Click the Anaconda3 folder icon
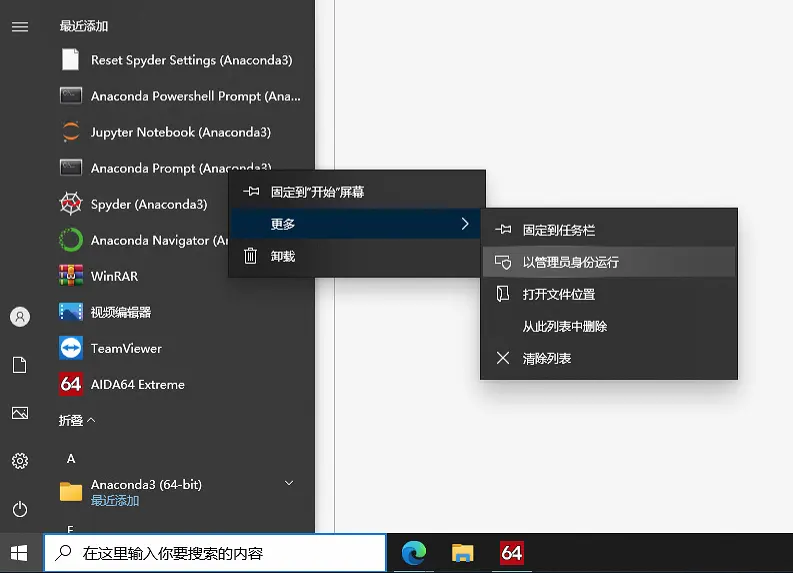The image size is (793, 573). click(x=71, y=491)
